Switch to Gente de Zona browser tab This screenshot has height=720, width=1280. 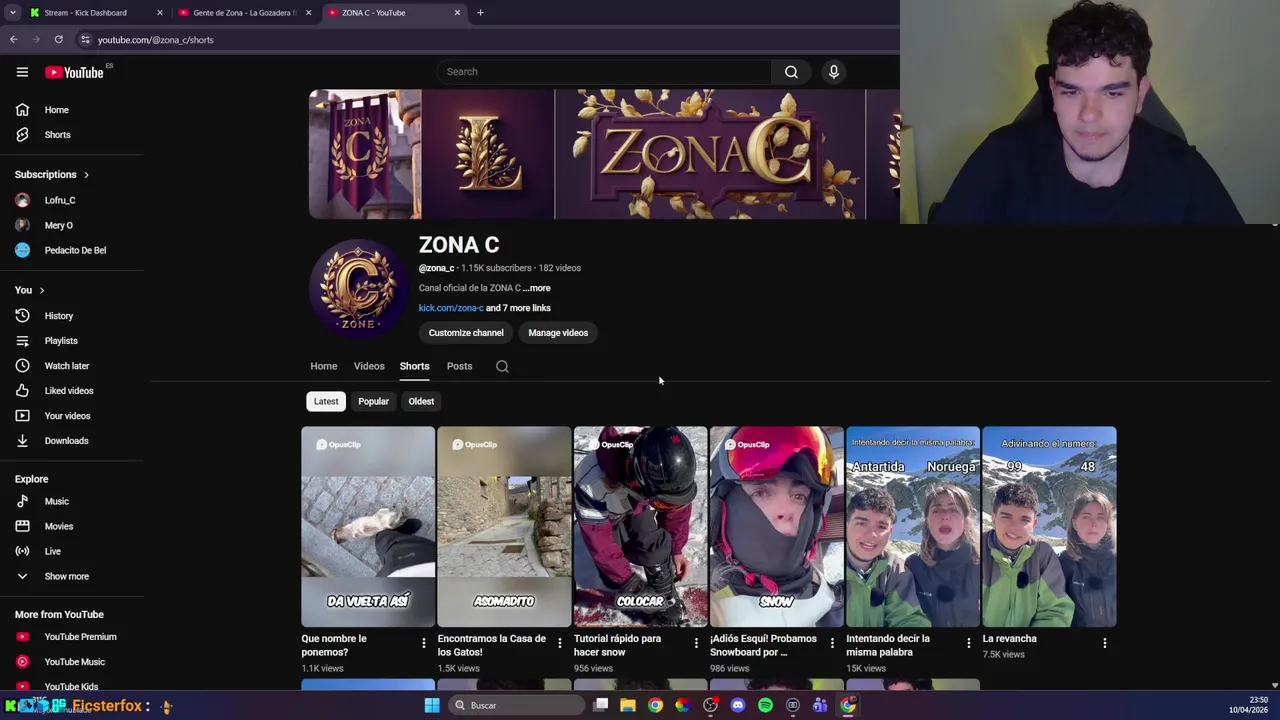click(x=245, y=13)
